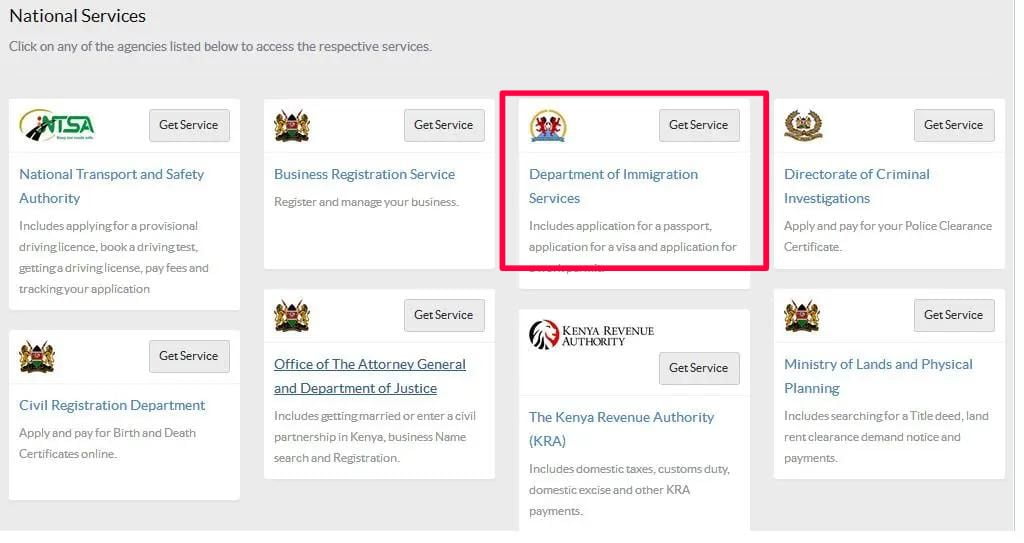Open Directorate of Criminal Investigations link
Screen dimensions: 1024x543
[857, 186]
